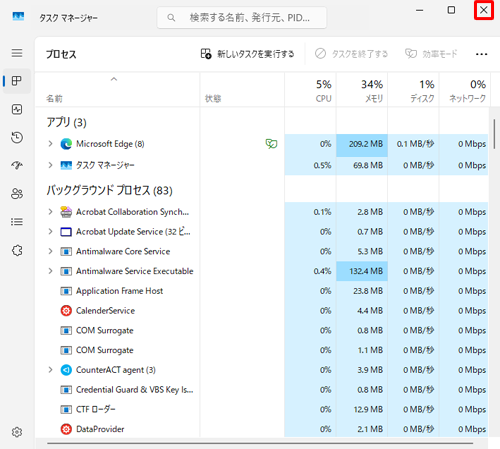Image resolution: width=500 pixels, height=449 pixels.
Task: Select the Application Frame Host process name
Action: coord(119,291)
